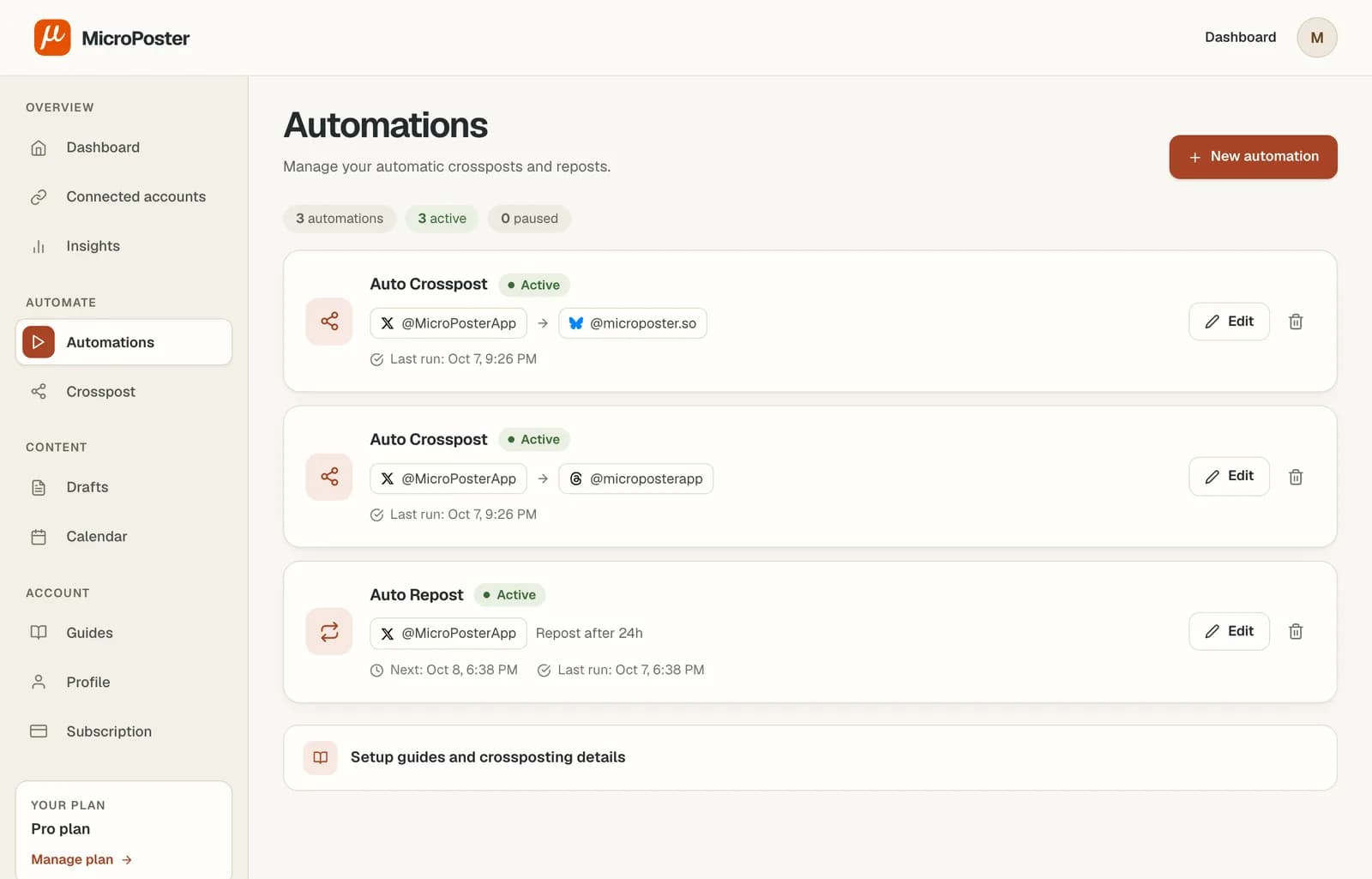Viewport: 1372px width, 879px height.
Task: Click the @microposter.so Bluesky account chip
Action: click(x=633, y=323)
